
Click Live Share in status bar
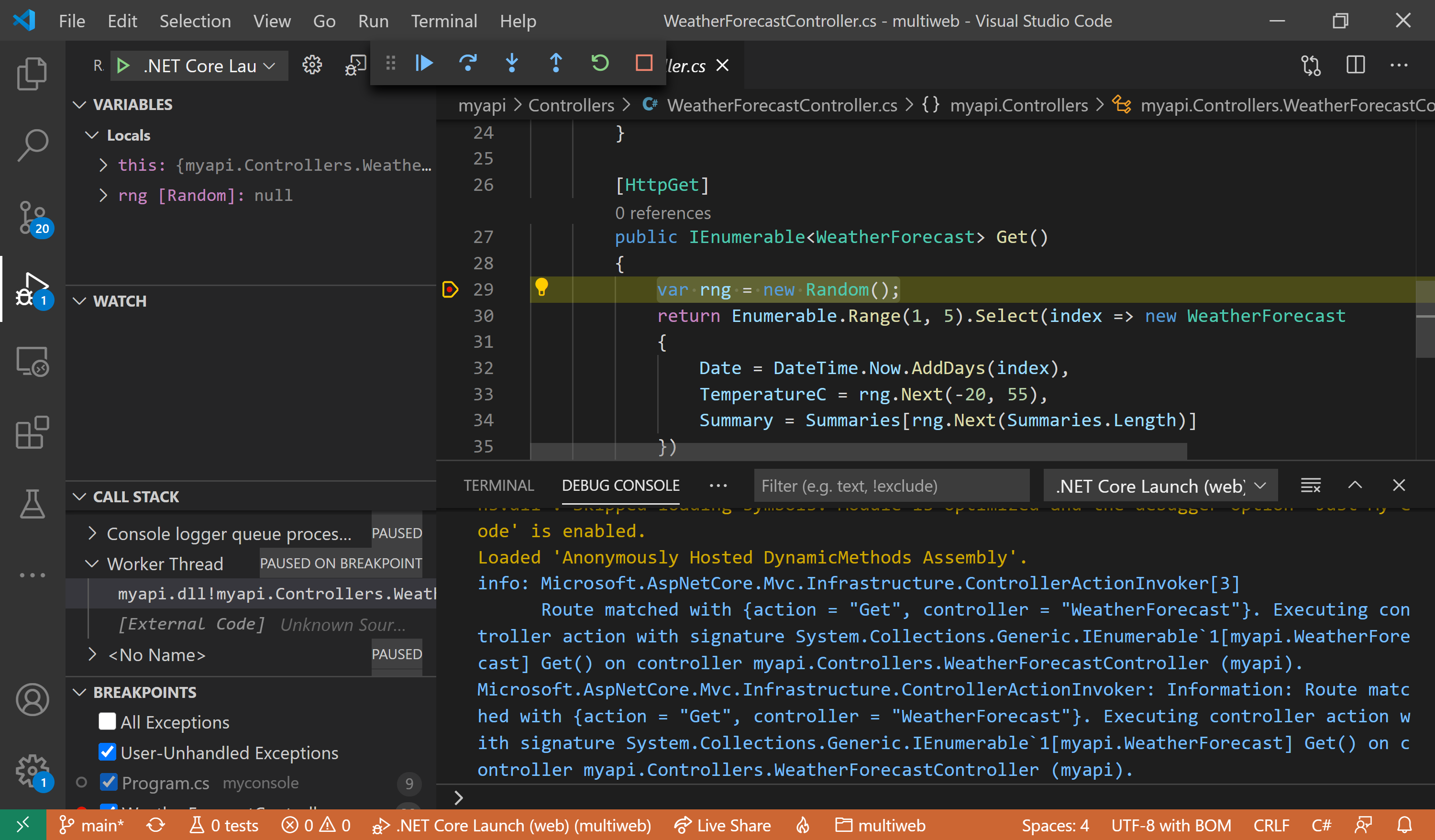point(722,825)
